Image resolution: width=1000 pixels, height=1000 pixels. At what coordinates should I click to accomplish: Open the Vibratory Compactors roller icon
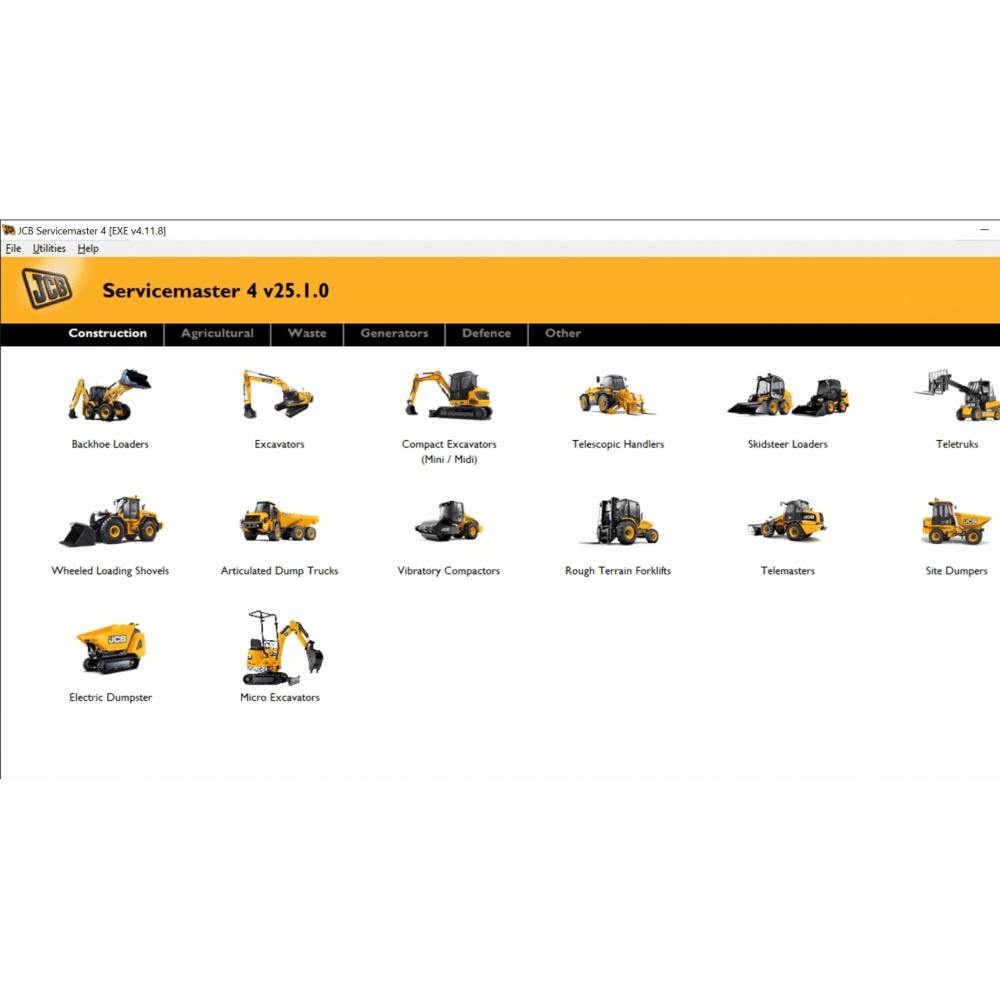pos(448,521)
